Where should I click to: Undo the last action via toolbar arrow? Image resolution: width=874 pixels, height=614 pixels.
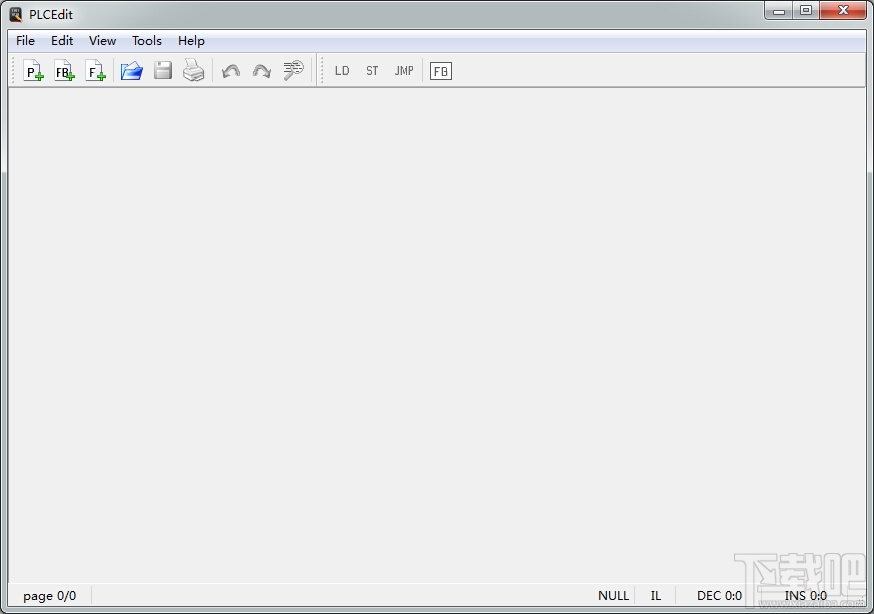click(x=231, y=71)
